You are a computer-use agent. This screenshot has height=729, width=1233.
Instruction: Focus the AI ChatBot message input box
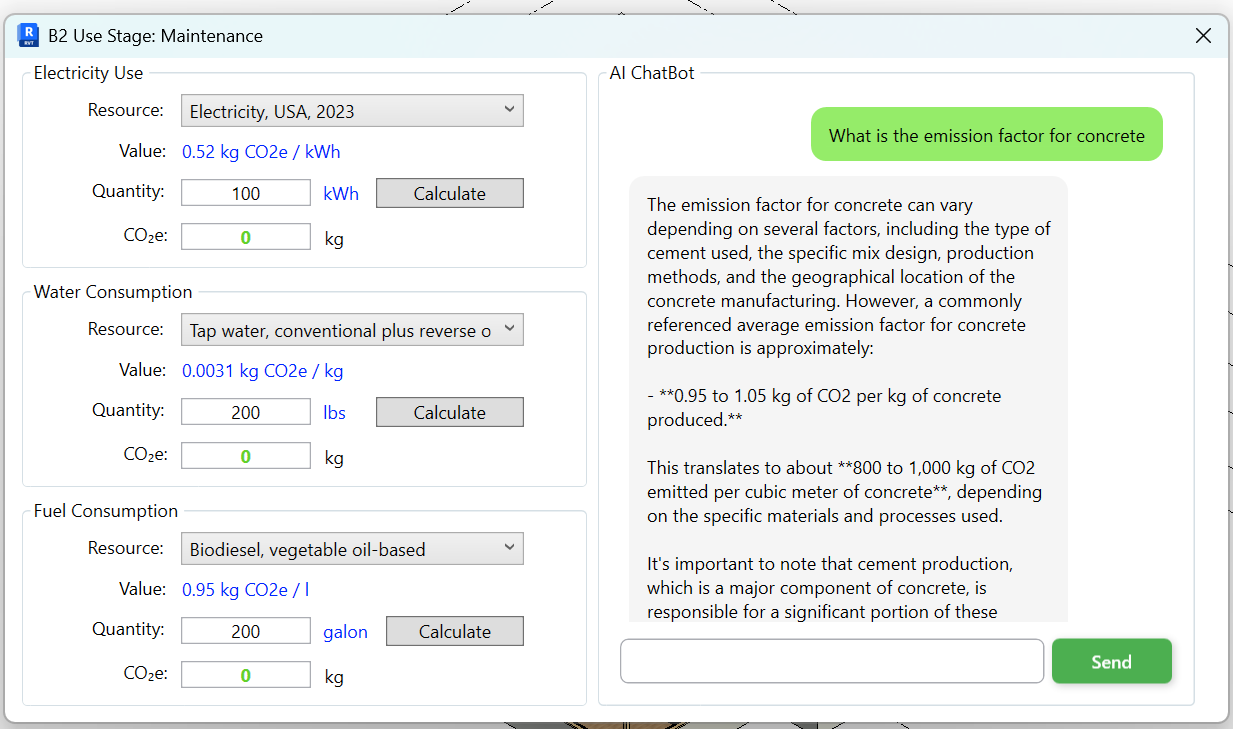(x=832, y=661)
